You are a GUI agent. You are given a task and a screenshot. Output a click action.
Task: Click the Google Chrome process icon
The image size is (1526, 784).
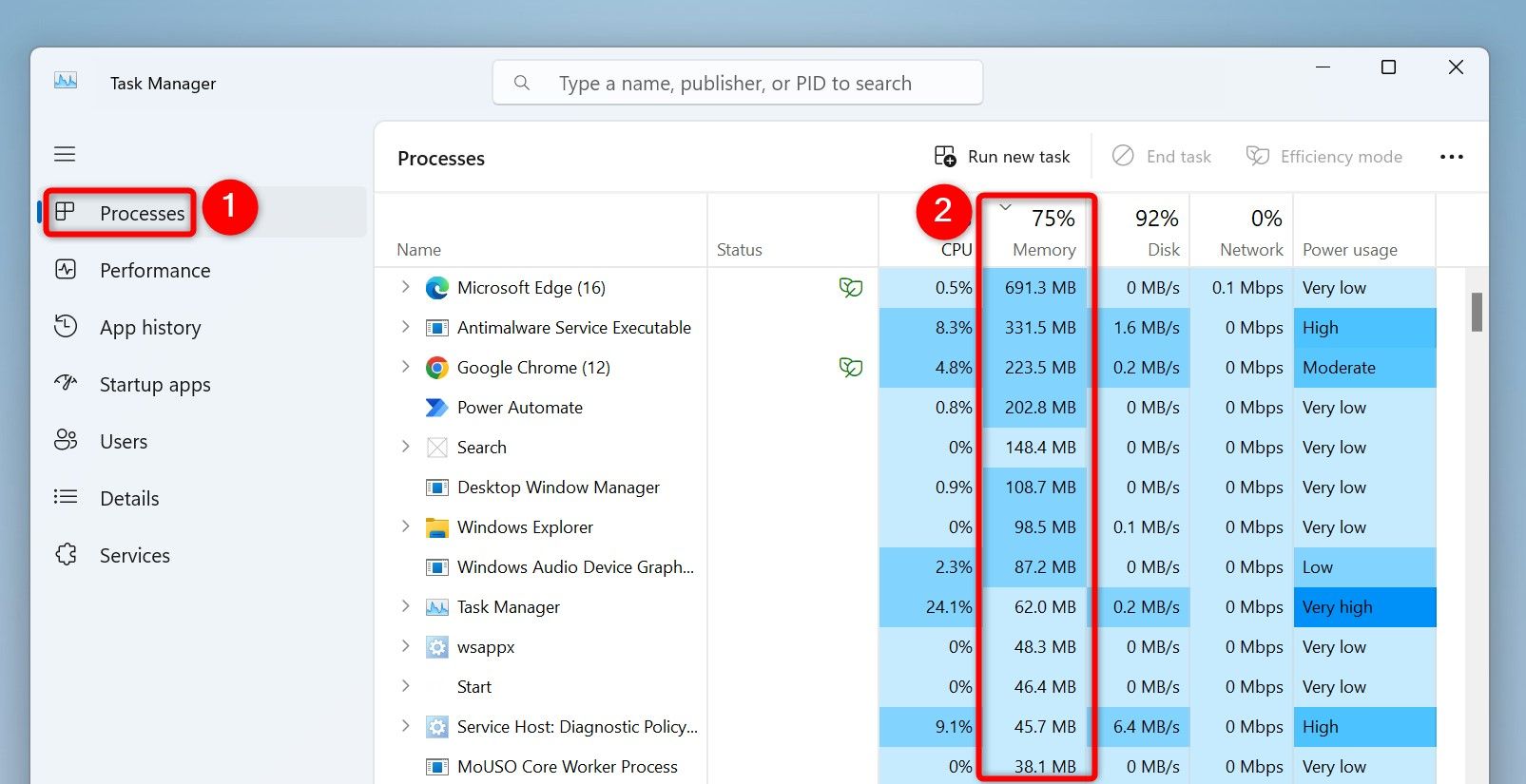coord(436,368)
